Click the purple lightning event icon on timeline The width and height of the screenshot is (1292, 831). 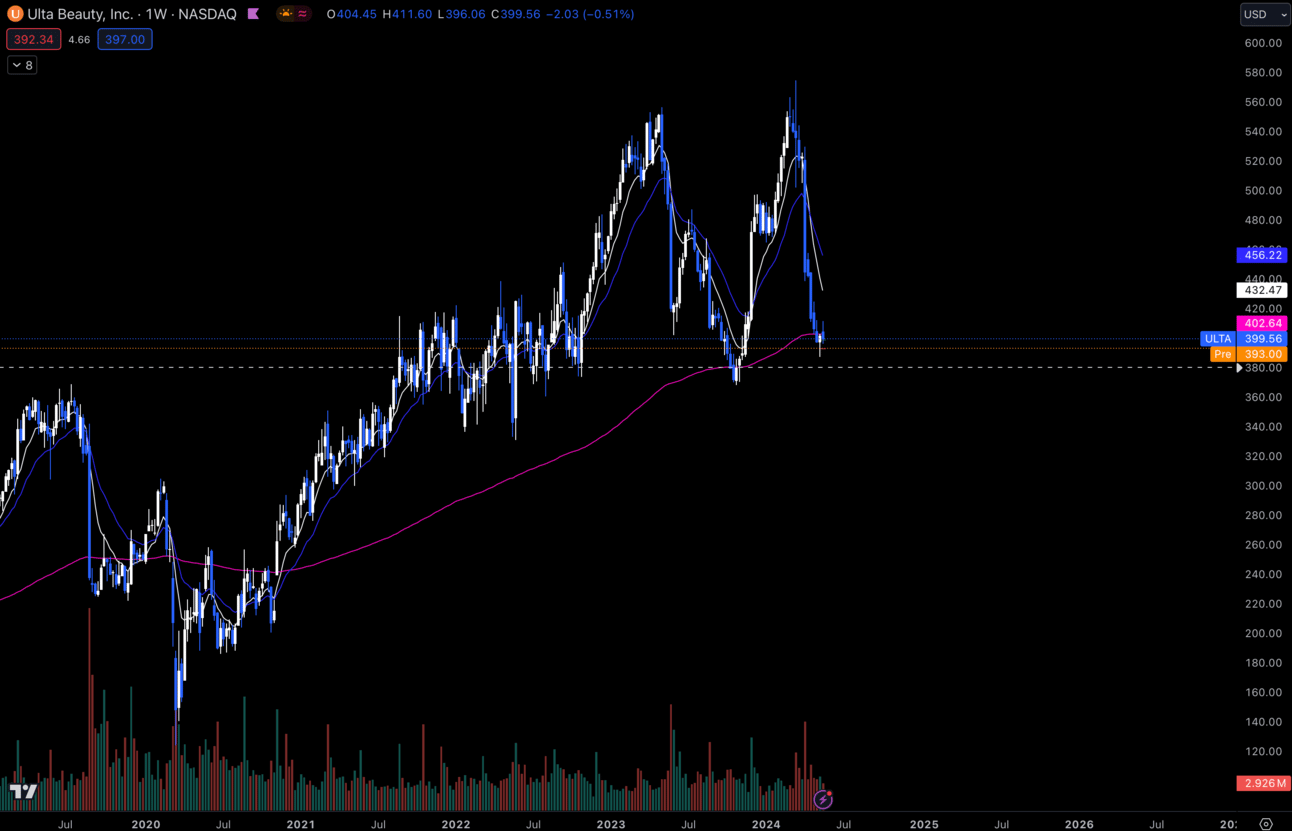coord(823,799)
